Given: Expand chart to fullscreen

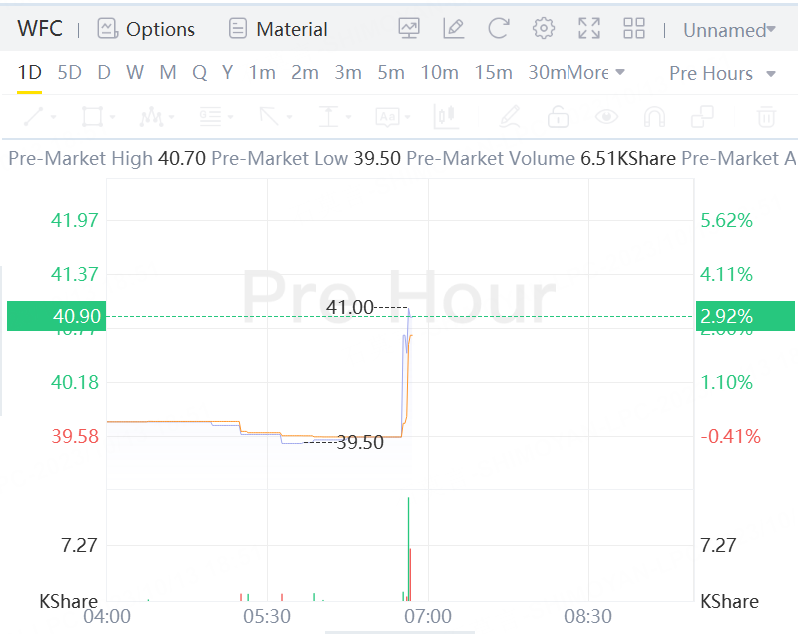Looking at the screenshot, I should tap(589, 28).
